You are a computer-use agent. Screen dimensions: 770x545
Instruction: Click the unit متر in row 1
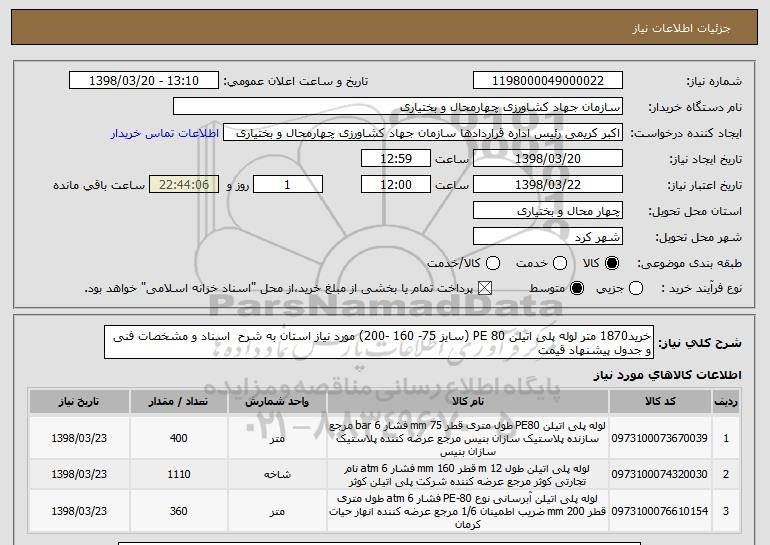coord(277,438)
